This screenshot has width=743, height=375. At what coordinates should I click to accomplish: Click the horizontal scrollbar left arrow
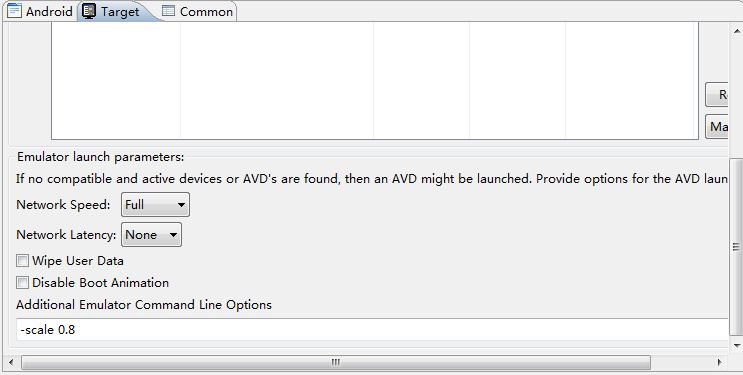(11, 363)
